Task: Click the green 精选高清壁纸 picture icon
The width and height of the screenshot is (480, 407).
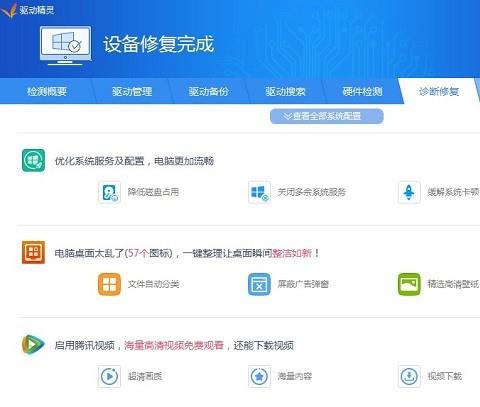Action: 409,284
